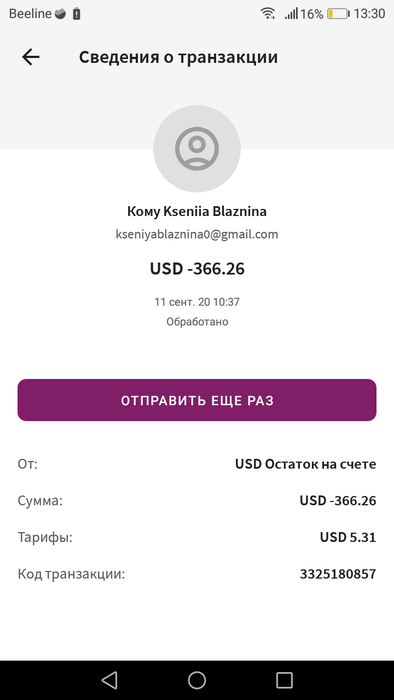Image resolution: width=394 pixels, height=700 pixels.
Task: Tap the Wi-Fi status icon
Action: (x=268, y=14)
